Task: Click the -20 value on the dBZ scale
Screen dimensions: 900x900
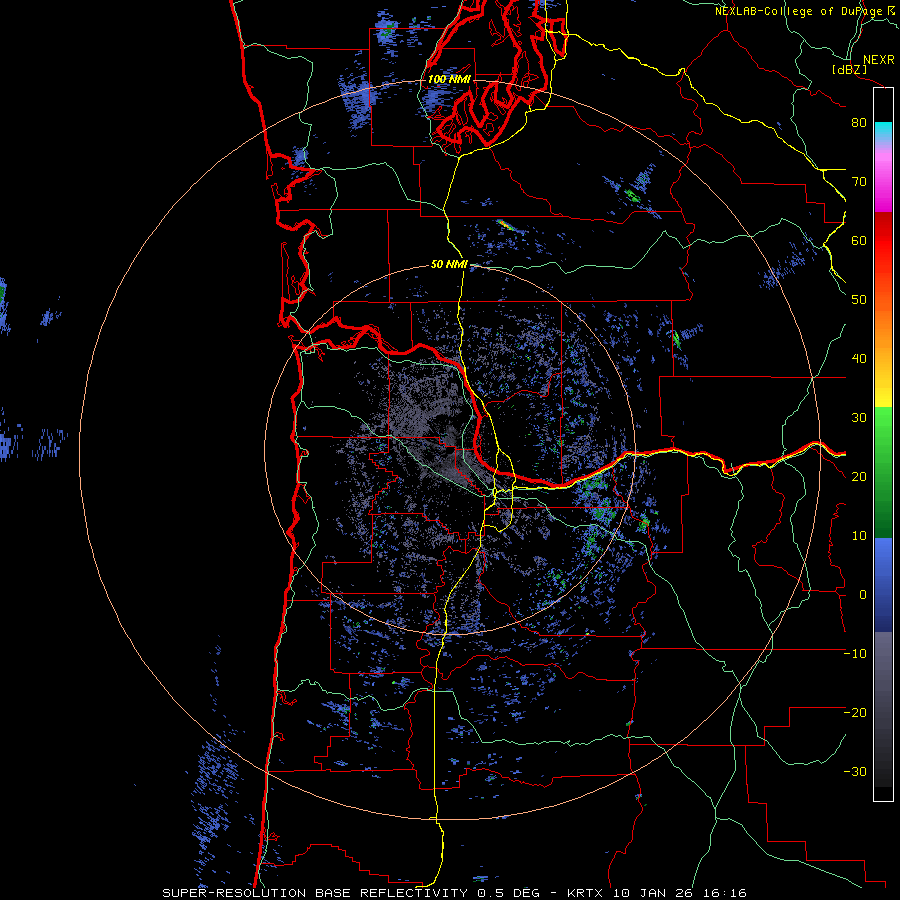Action: pyautogui.click(x=855, y=712)
